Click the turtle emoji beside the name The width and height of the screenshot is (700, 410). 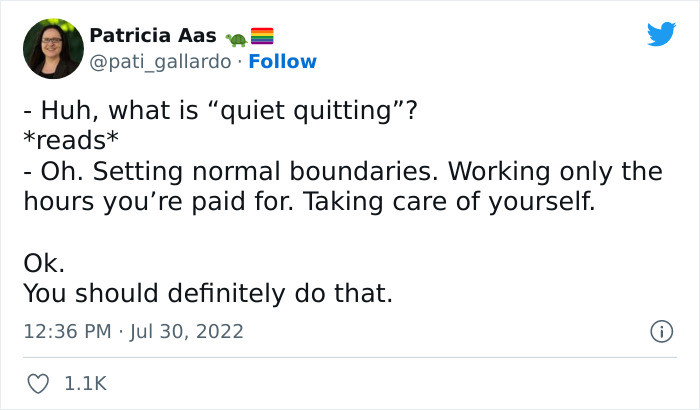236,38
